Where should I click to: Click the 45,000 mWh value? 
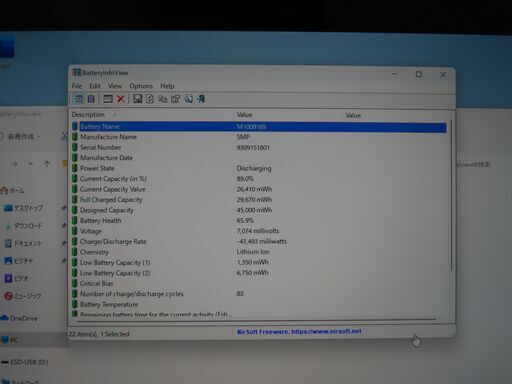tap(254, 210)
